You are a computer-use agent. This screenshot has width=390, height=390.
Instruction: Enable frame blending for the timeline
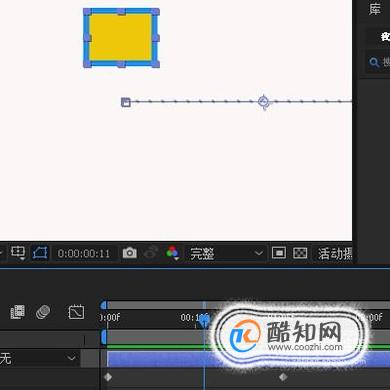pos(17,312)
